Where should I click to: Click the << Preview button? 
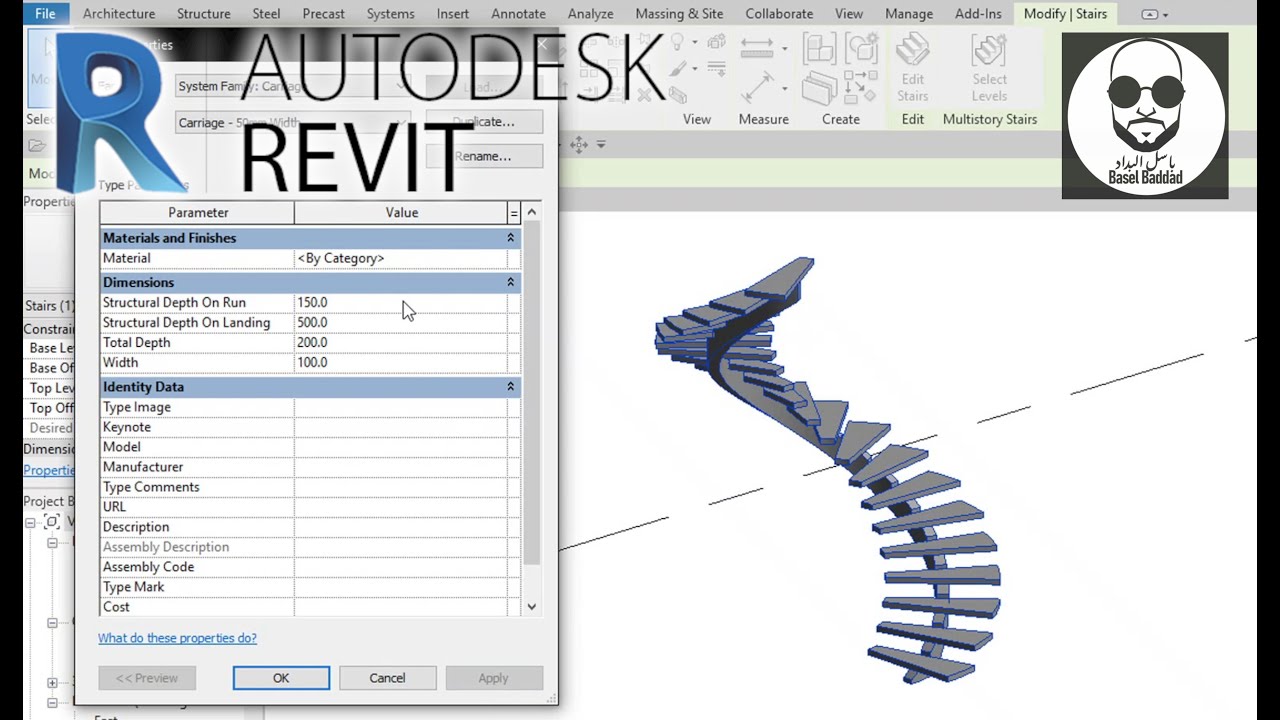click(x=147, y=678)
